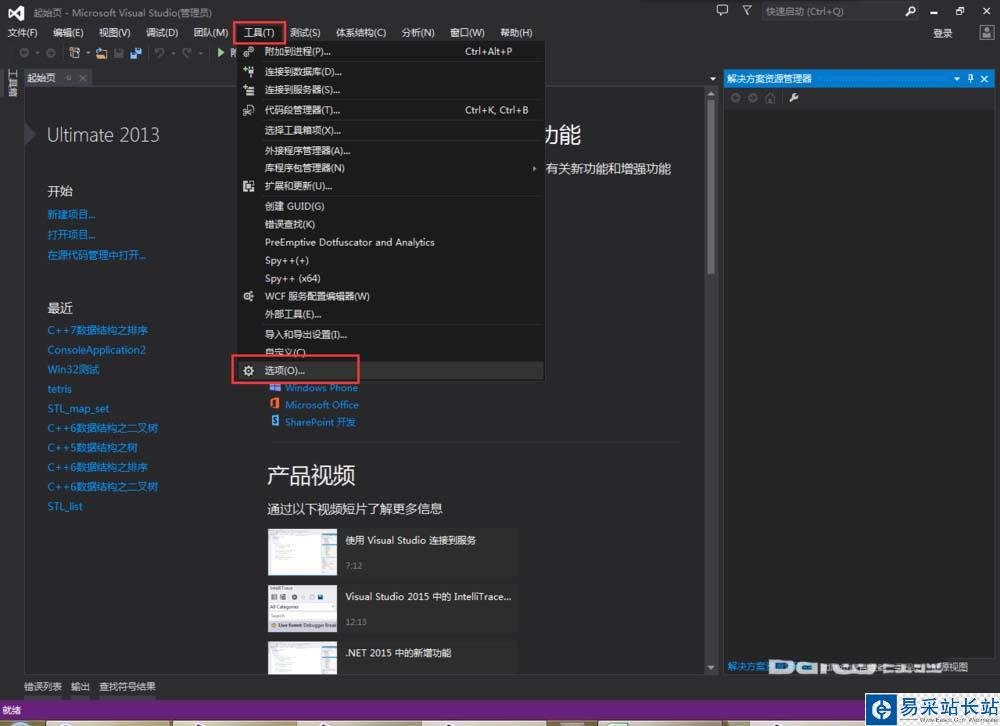Click the Undo toolbar icon
1000x726 pixels.
click(159, 53)
